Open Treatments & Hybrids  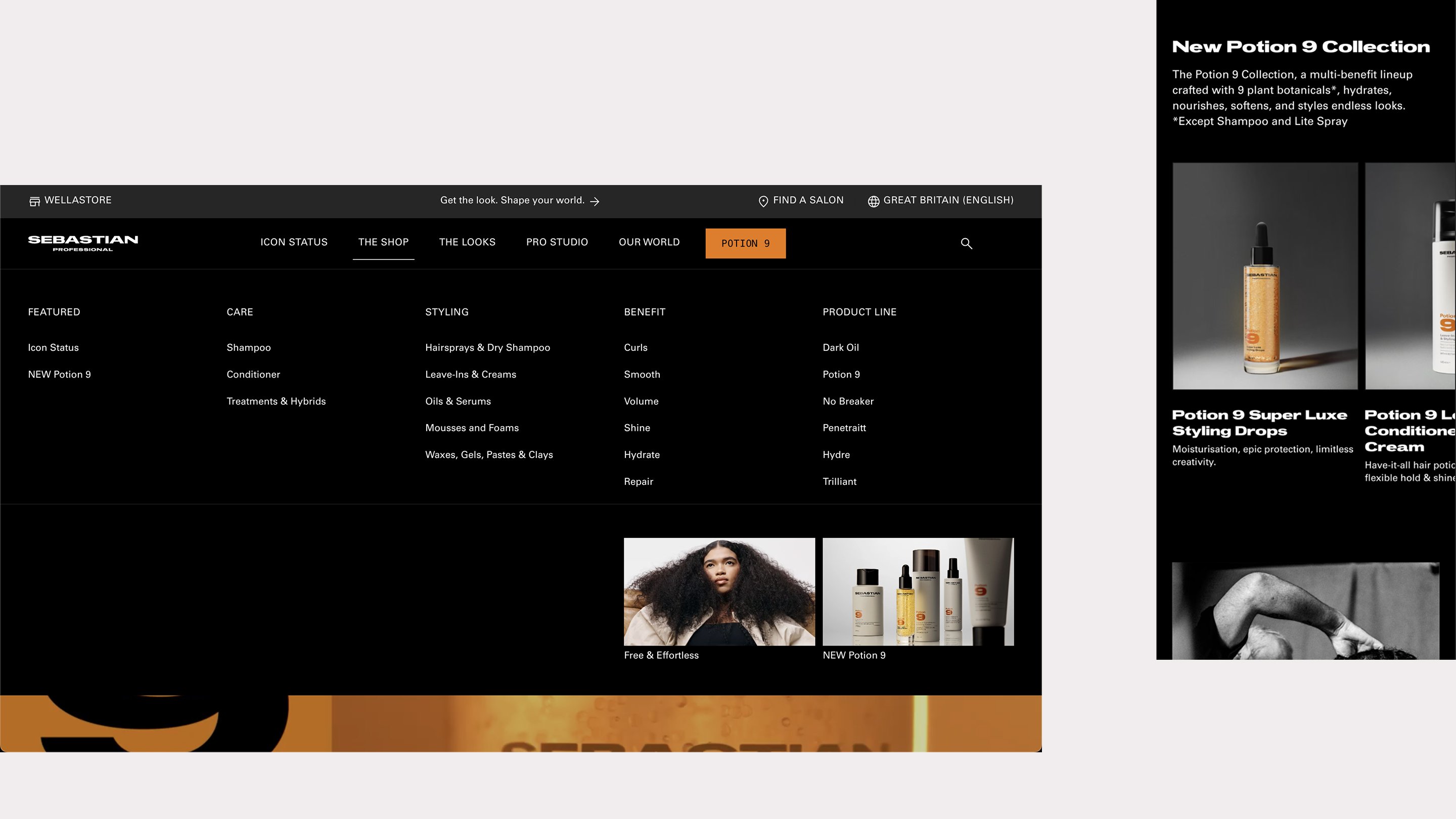pos(277,401)
